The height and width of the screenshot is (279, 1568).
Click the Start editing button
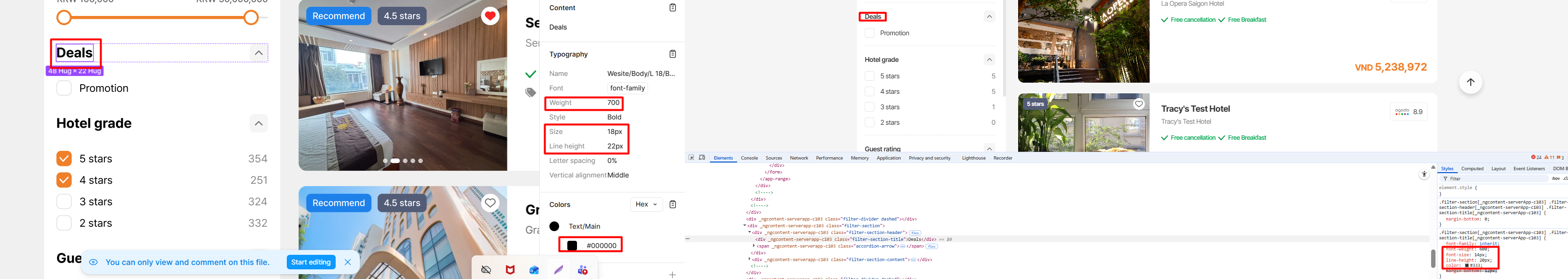tap(311, 262)
